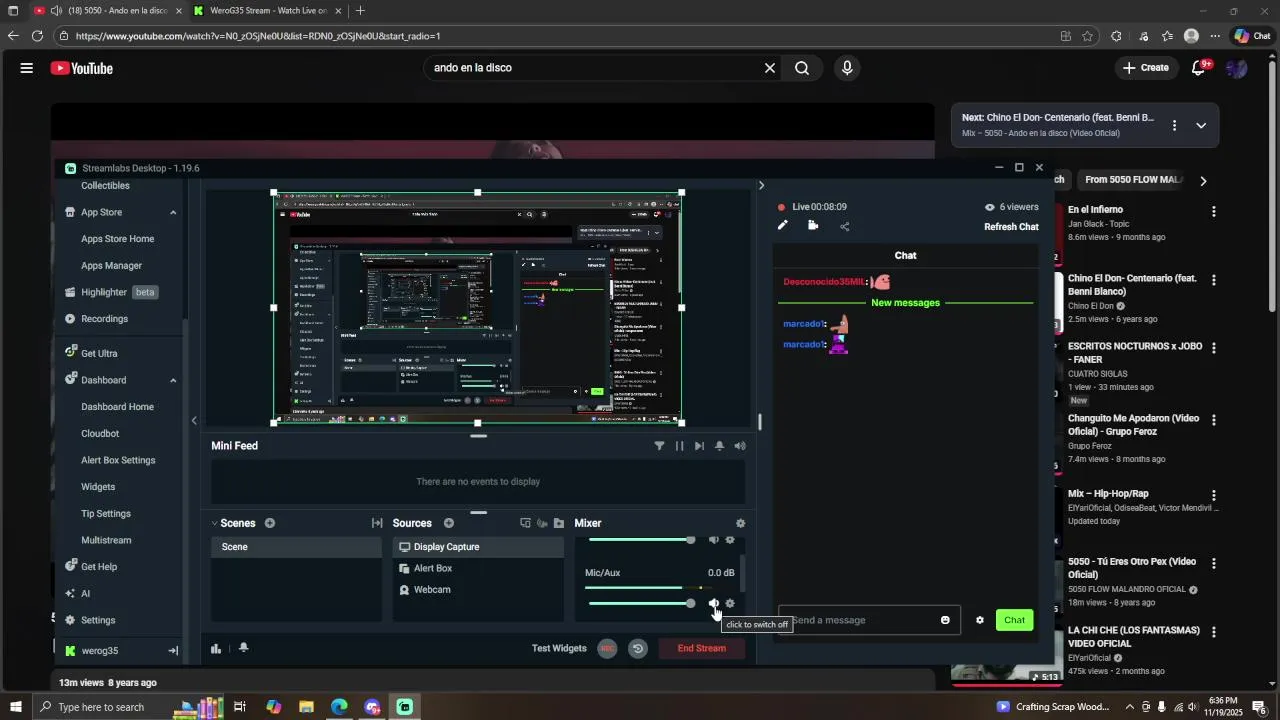Click YouTube voice search microphone

point(847,68)
